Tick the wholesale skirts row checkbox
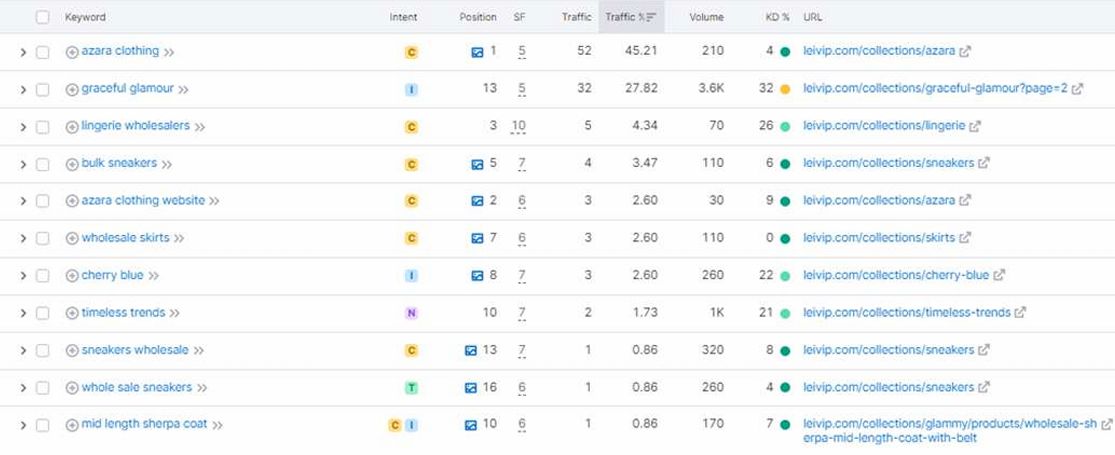 pyautogui.click(x=43, y=239)
